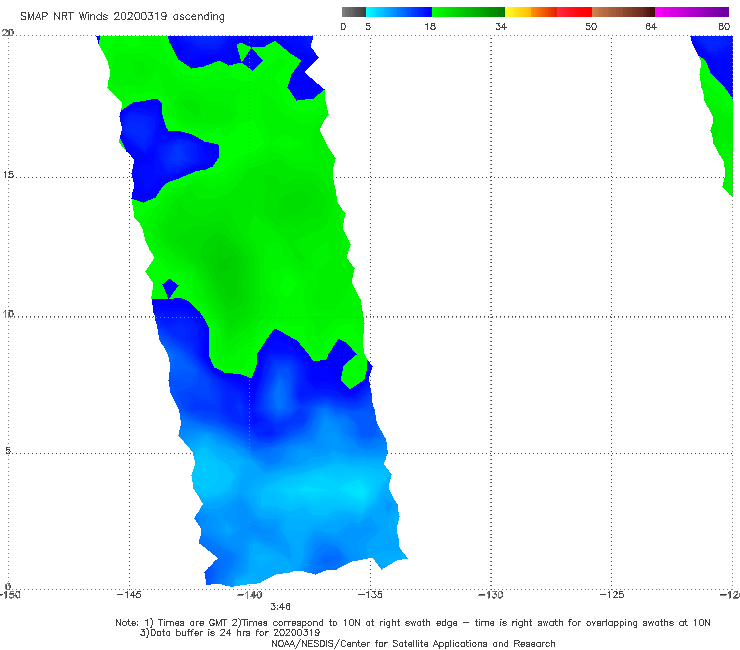Click the latitude axis label '20'
Viewport: 740px width, 650px height.
pyautogui.click(x=8, y=33)
